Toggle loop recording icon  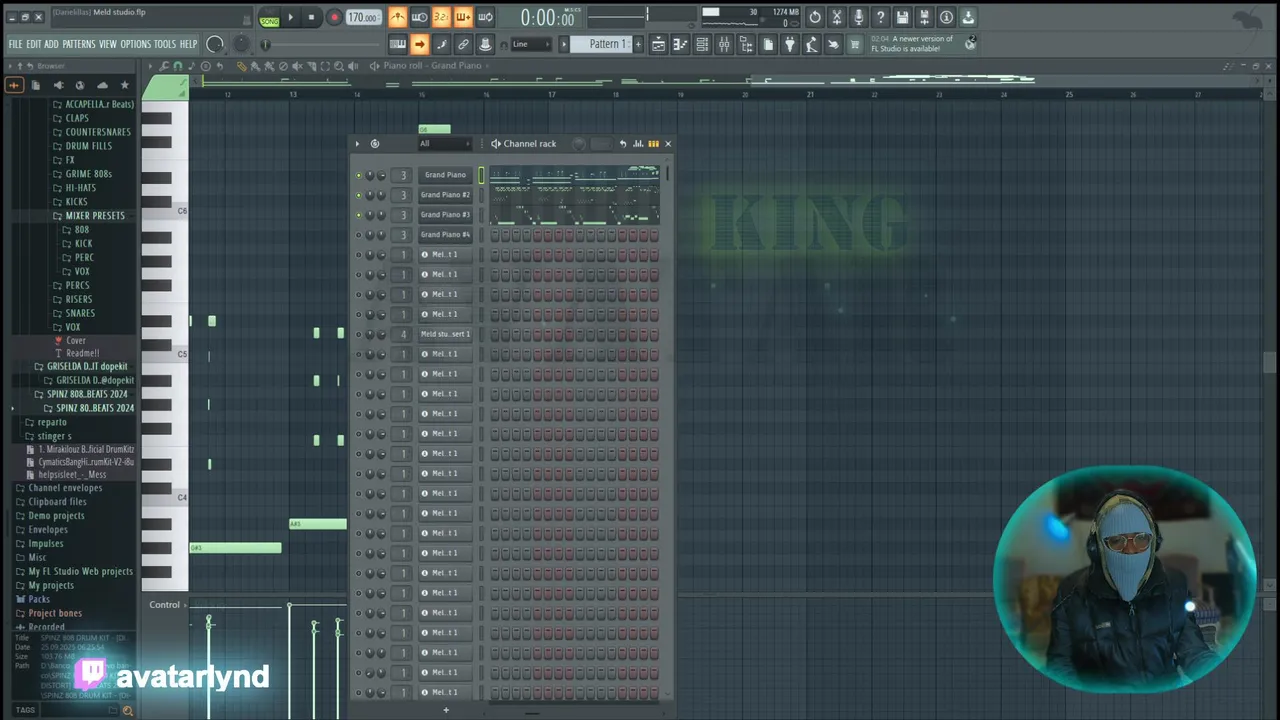click(485, 17)
